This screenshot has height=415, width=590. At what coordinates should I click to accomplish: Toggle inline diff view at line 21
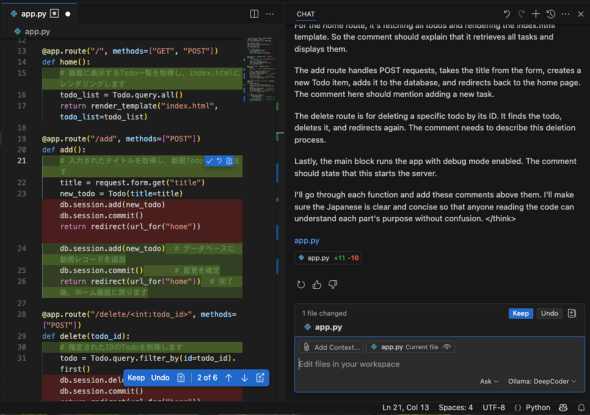[229, 161]
